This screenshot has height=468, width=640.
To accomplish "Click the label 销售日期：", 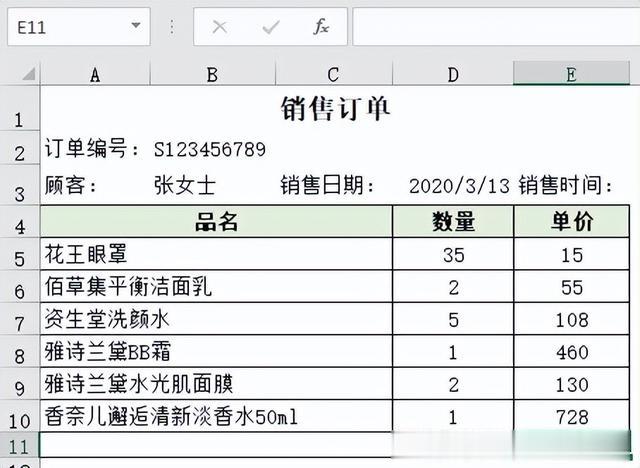I will coord(328,185).
